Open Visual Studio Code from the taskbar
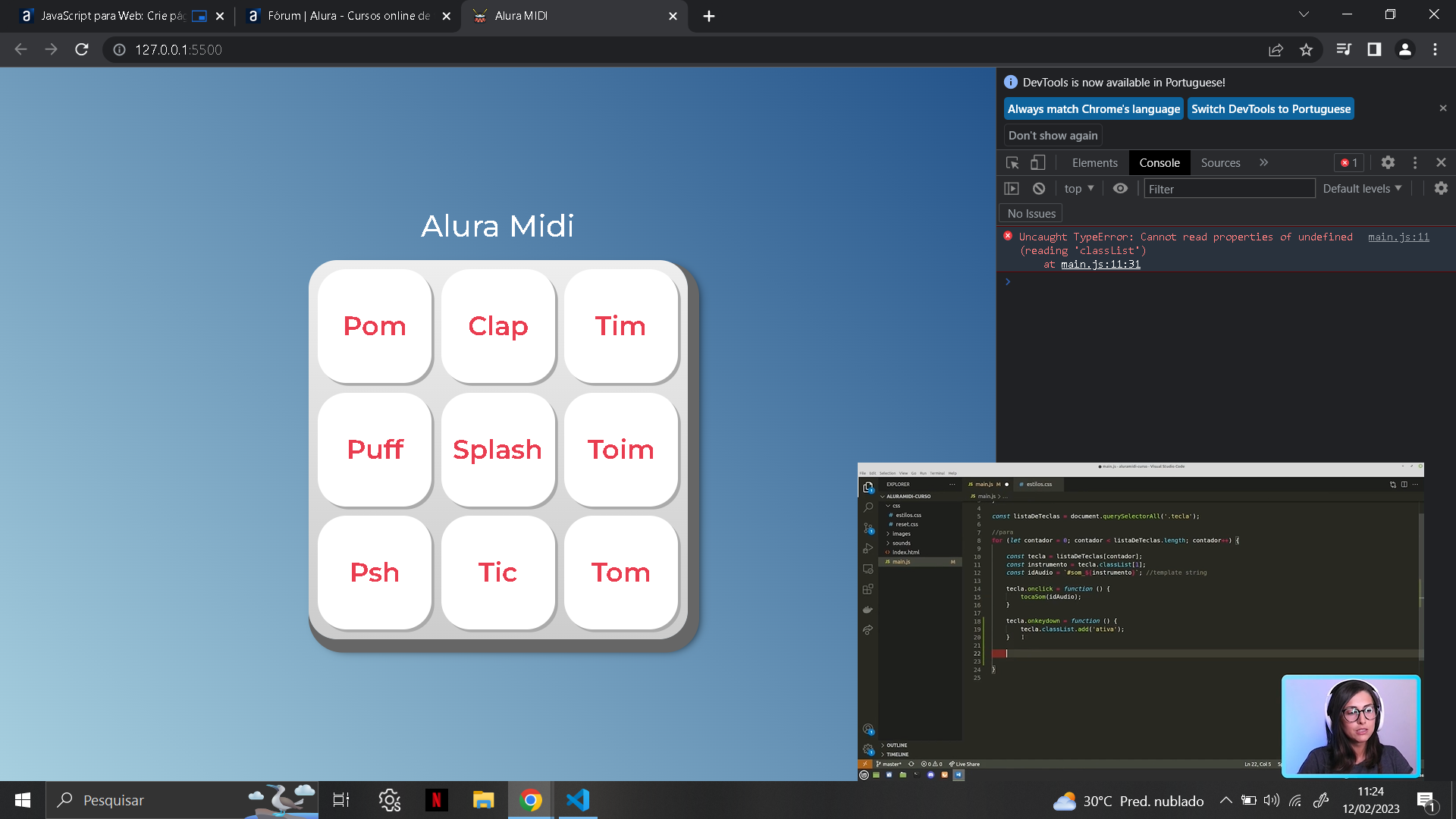 (578, 800)
